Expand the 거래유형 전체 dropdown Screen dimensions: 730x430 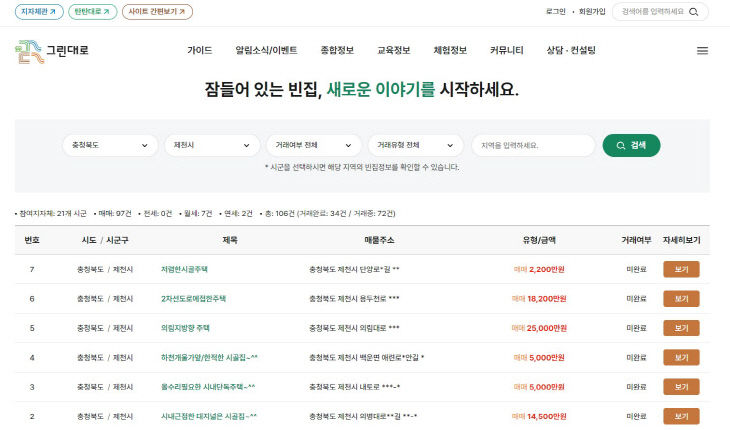click(416, 145)
